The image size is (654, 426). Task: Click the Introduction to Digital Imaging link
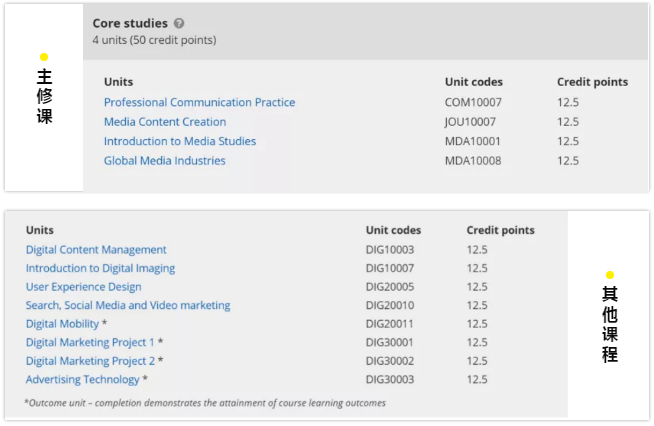click(100, 268)
